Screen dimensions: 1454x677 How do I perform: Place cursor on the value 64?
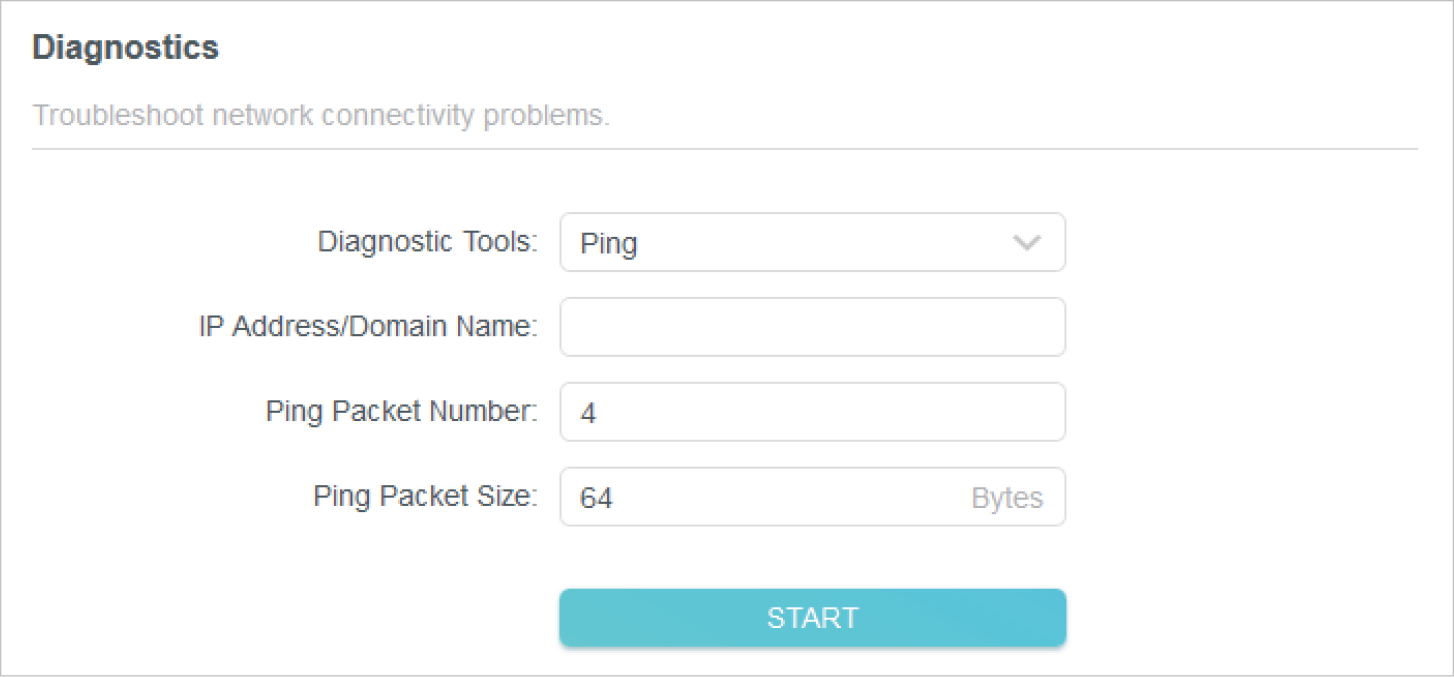pos(596,498)
